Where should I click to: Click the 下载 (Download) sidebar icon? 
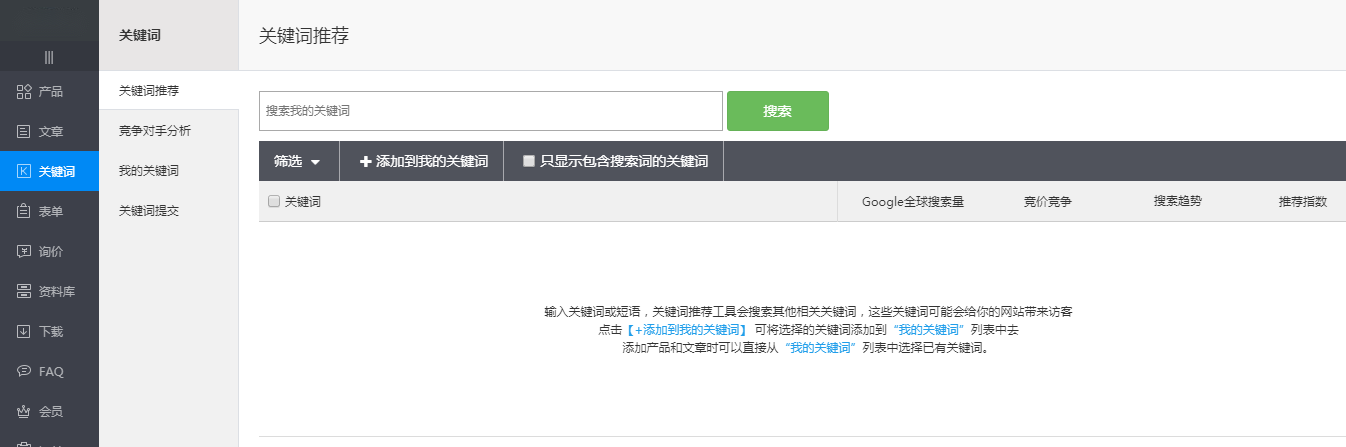(x=25, y=332)
